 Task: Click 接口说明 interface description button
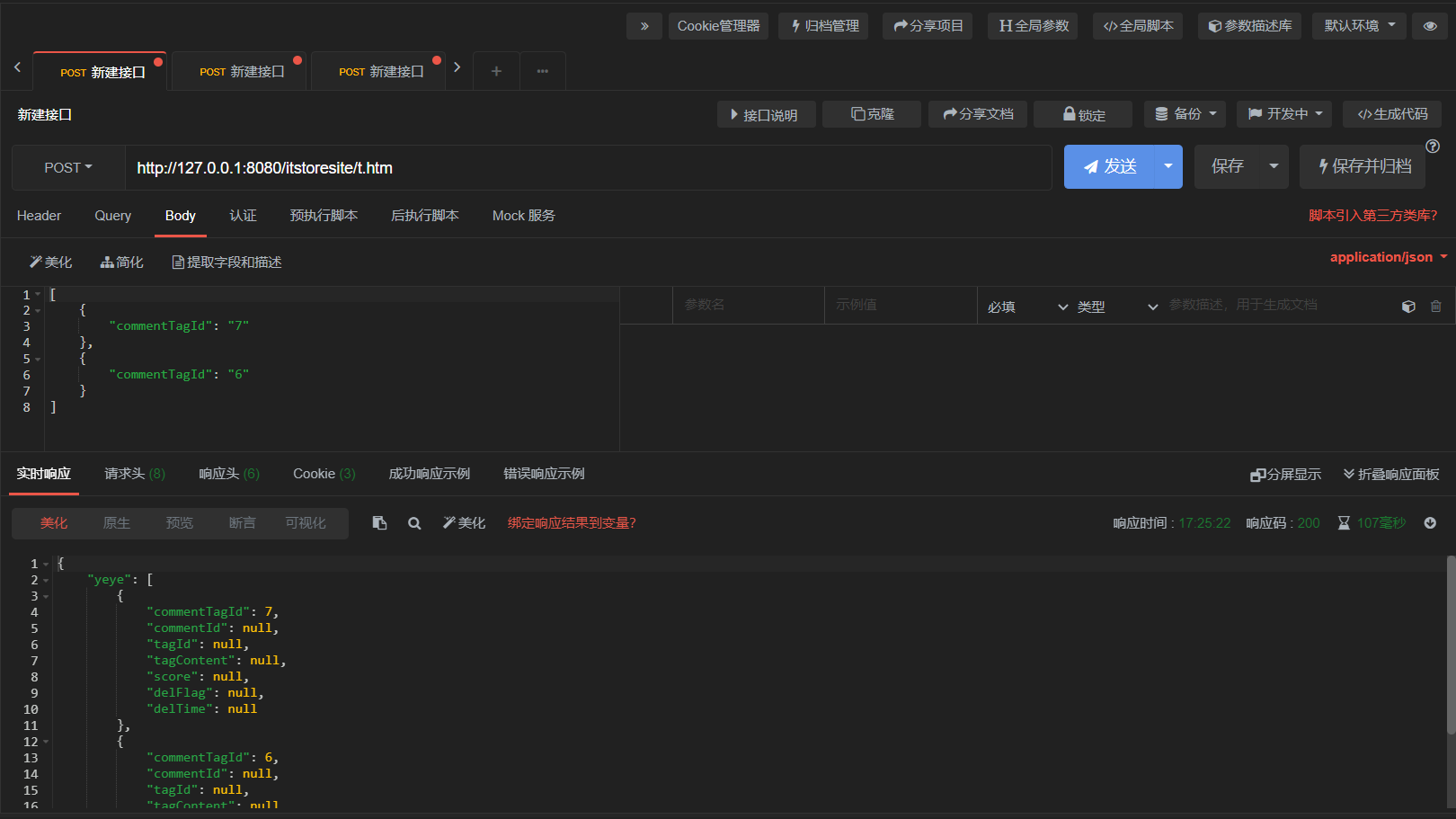[767, 114]
